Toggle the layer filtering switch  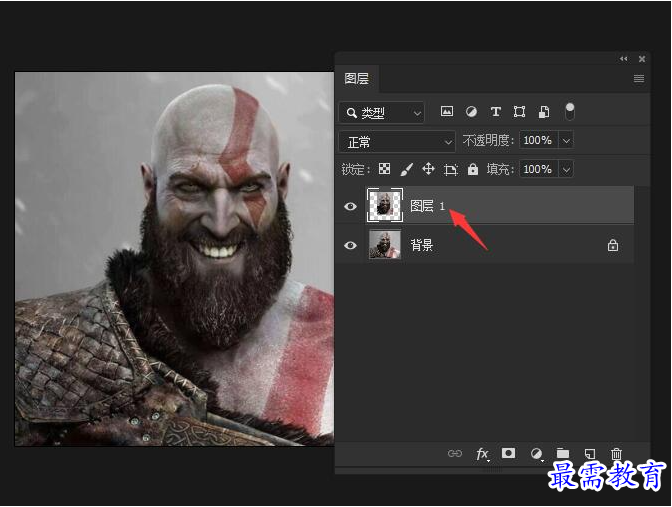tap(570, 111)
